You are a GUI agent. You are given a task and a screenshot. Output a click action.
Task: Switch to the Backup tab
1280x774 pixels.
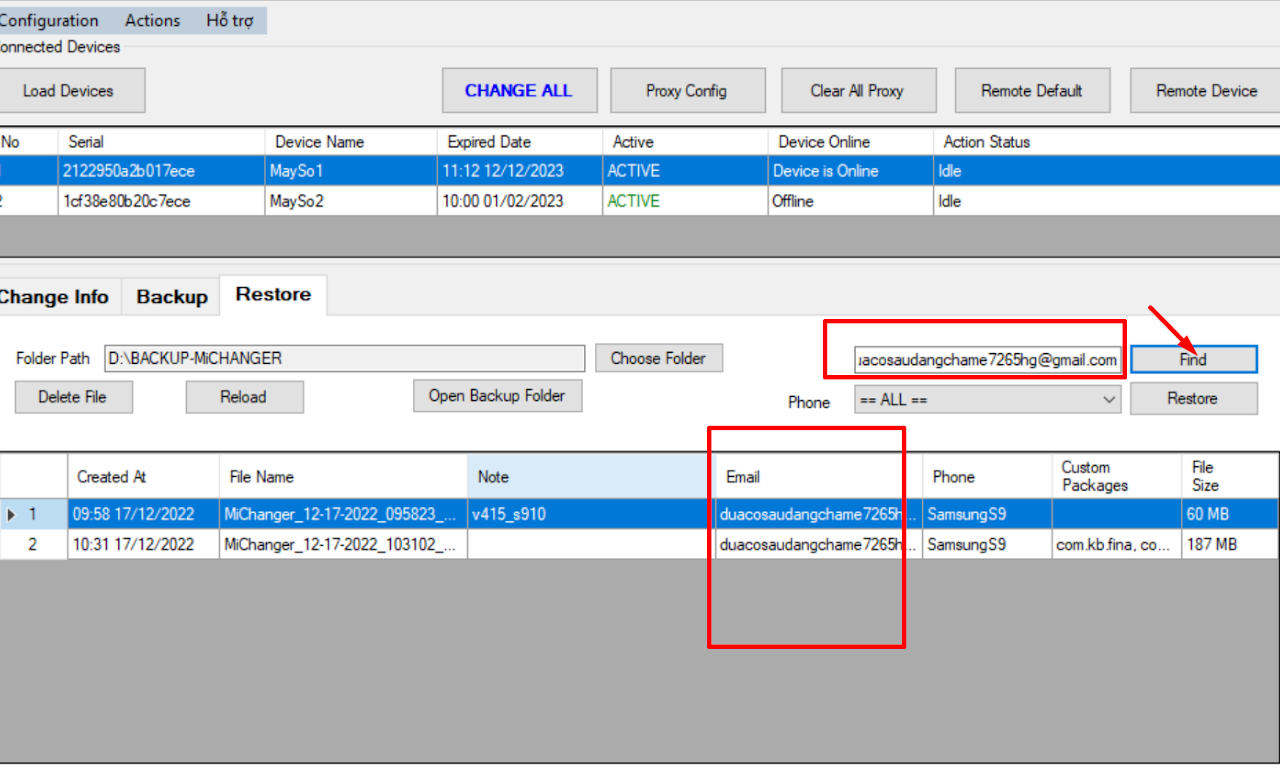(x=171, y=297)
